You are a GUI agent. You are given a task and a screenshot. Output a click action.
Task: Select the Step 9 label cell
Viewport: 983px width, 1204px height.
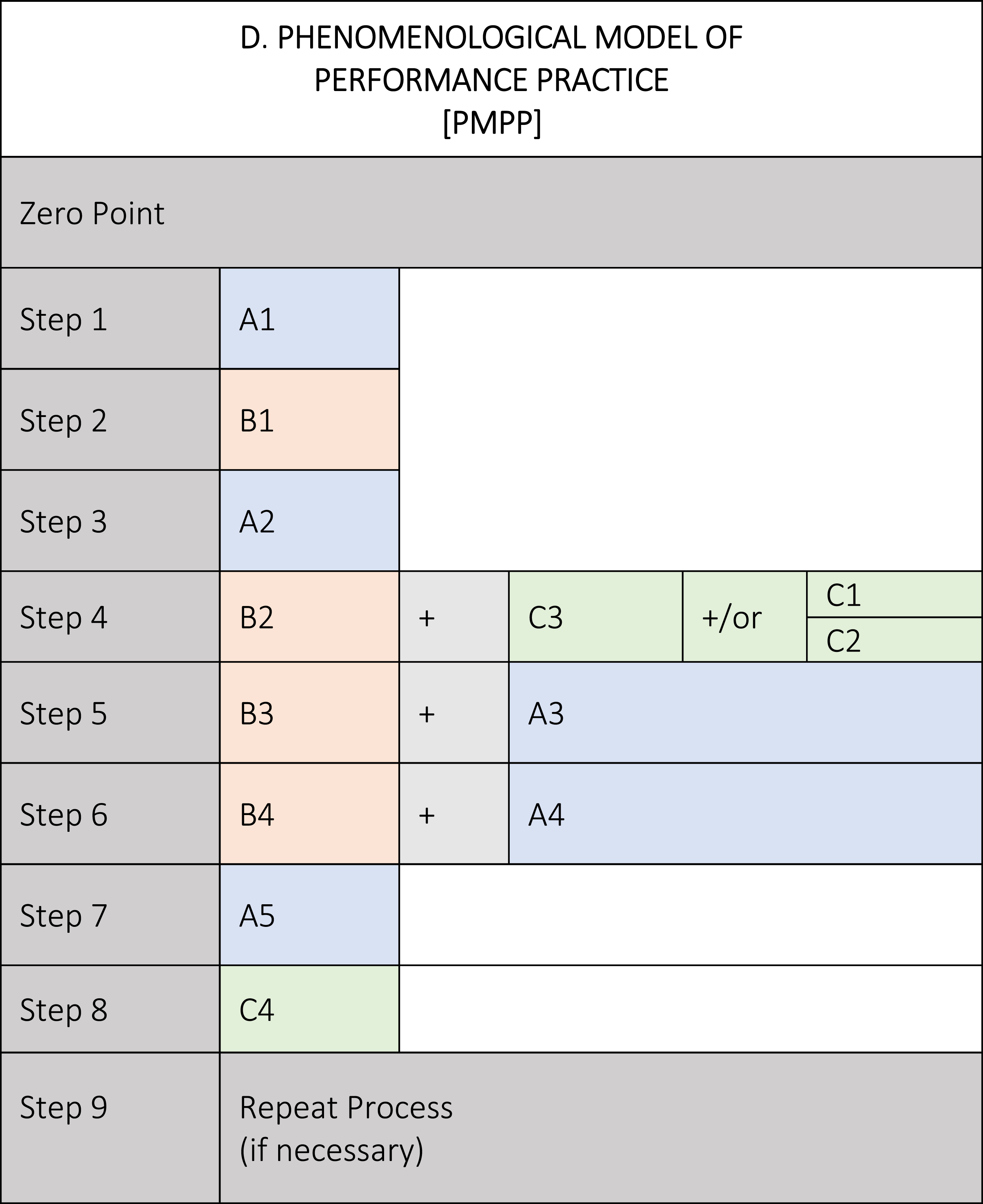click(110, 1128)
